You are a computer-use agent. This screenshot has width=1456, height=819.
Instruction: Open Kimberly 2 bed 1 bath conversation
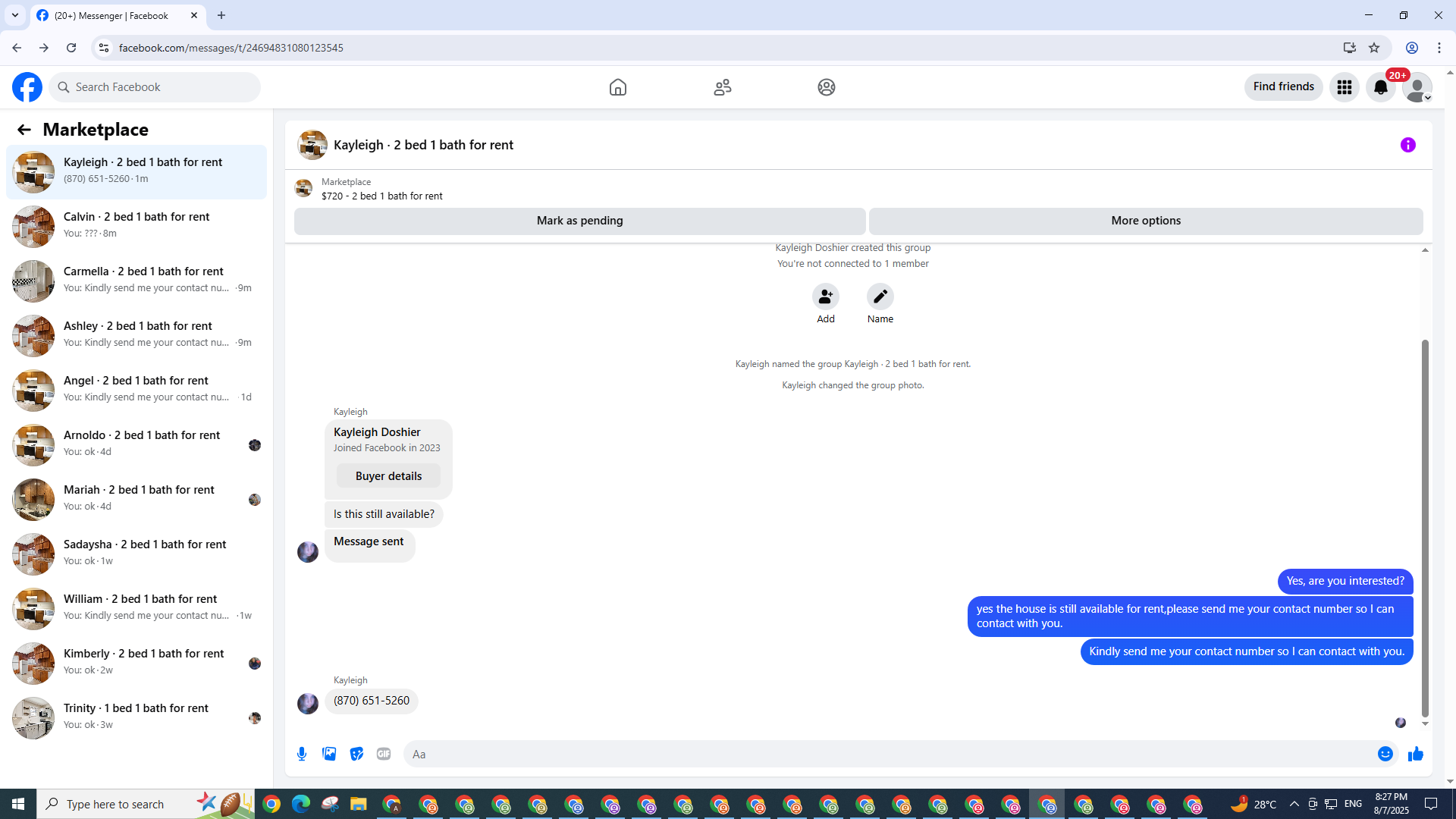tap(136, 664)
